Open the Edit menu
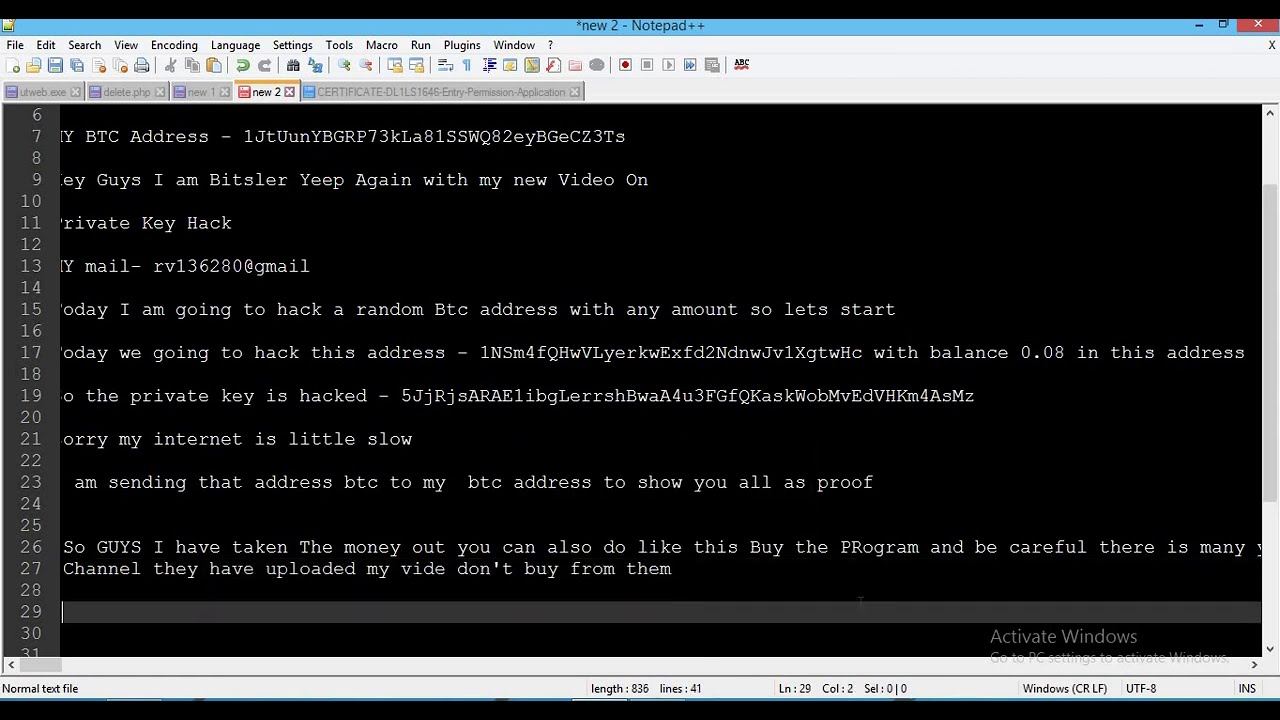The width and height of the screenshot is (1280, 720). 46,45
